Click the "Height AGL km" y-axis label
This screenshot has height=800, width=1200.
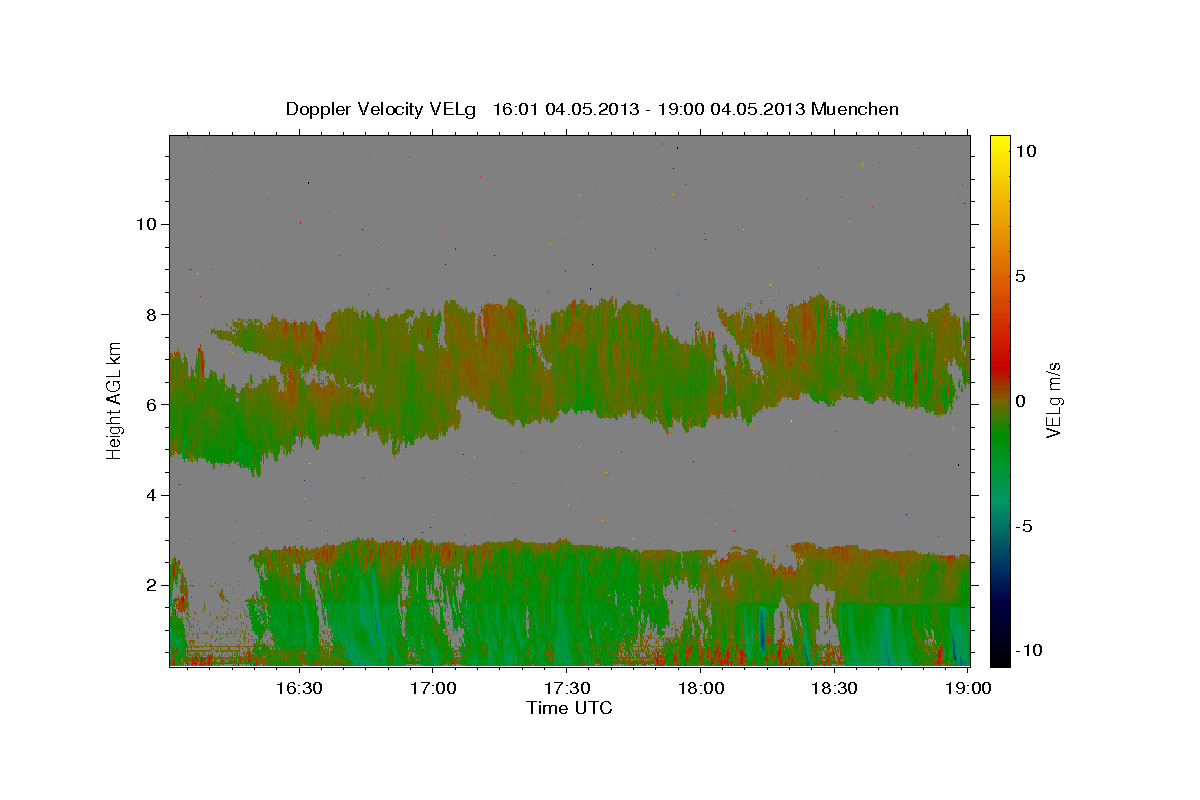115,399
